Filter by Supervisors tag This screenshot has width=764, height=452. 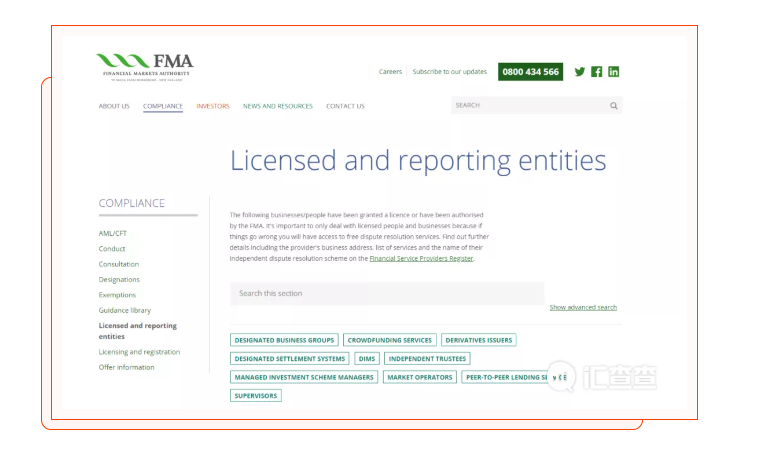point(255,396)
